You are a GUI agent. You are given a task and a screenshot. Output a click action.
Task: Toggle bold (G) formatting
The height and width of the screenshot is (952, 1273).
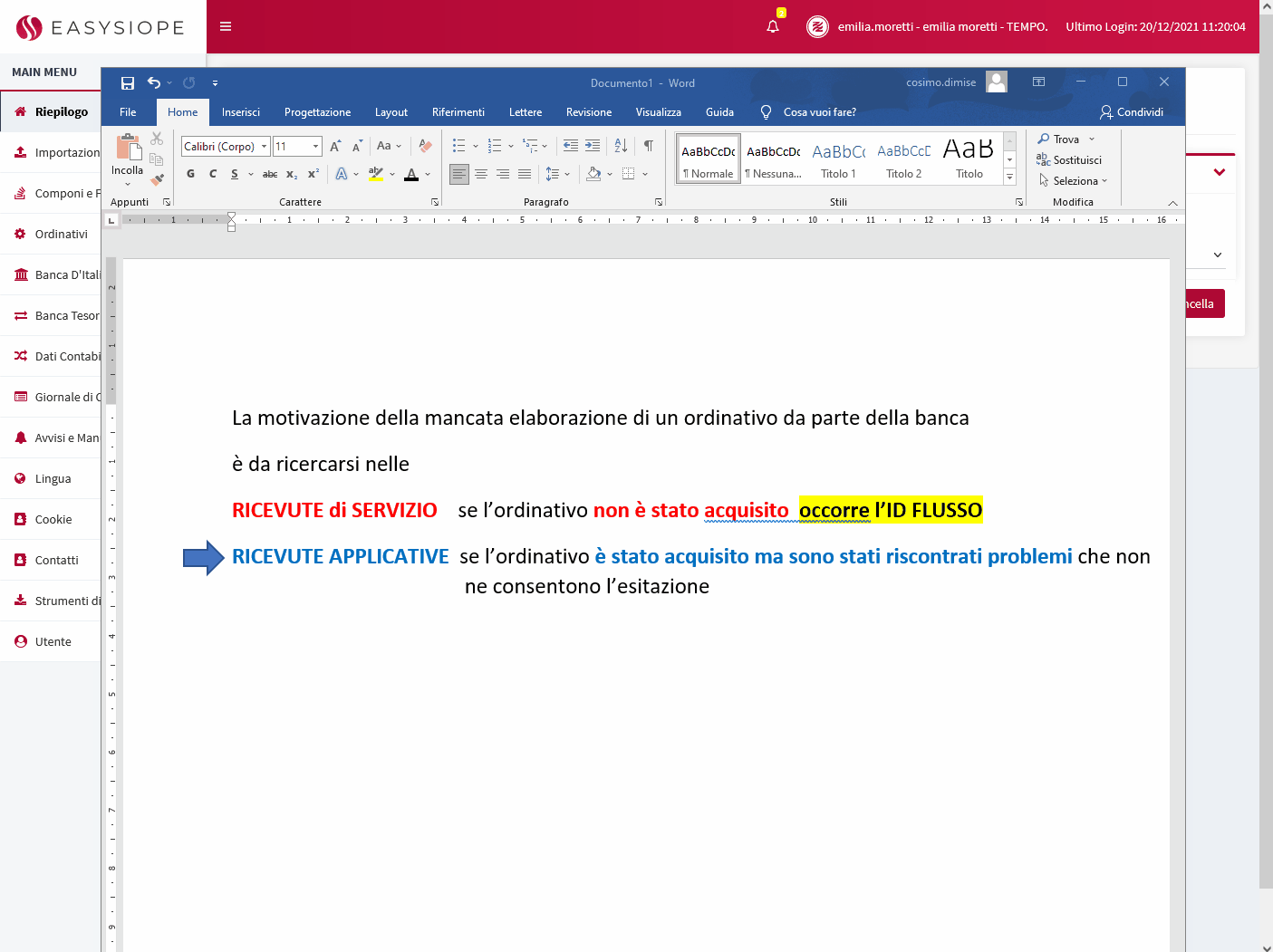pyautogui.click(x=191, y=174)
